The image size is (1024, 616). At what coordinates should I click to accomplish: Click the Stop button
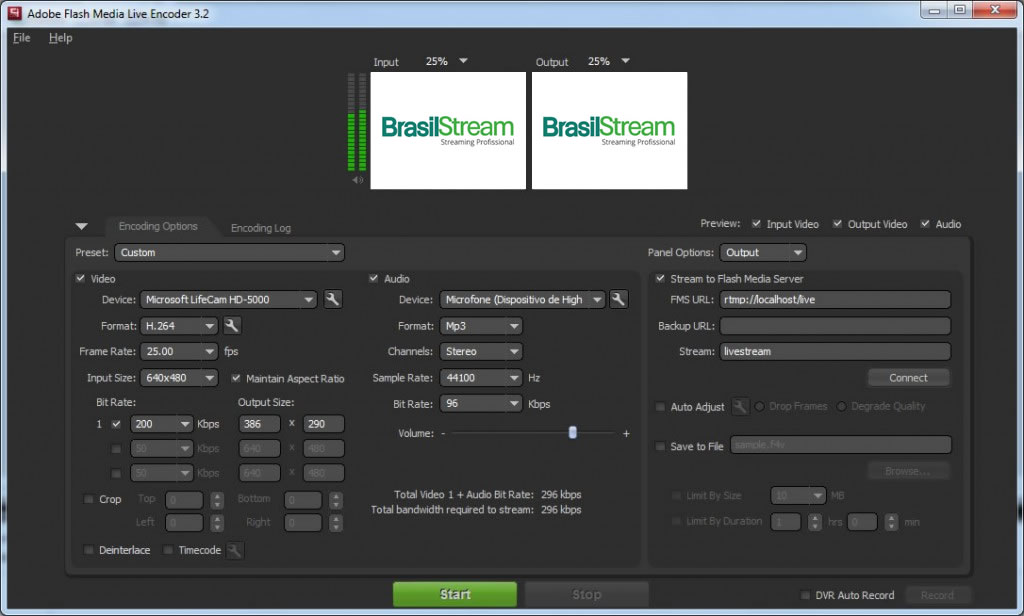coord(586,594)
